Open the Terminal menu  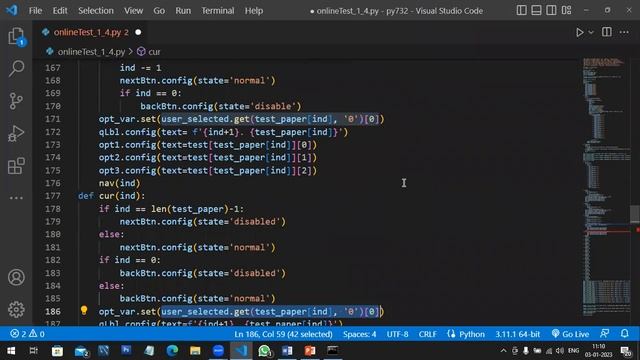tap(218, 11)
